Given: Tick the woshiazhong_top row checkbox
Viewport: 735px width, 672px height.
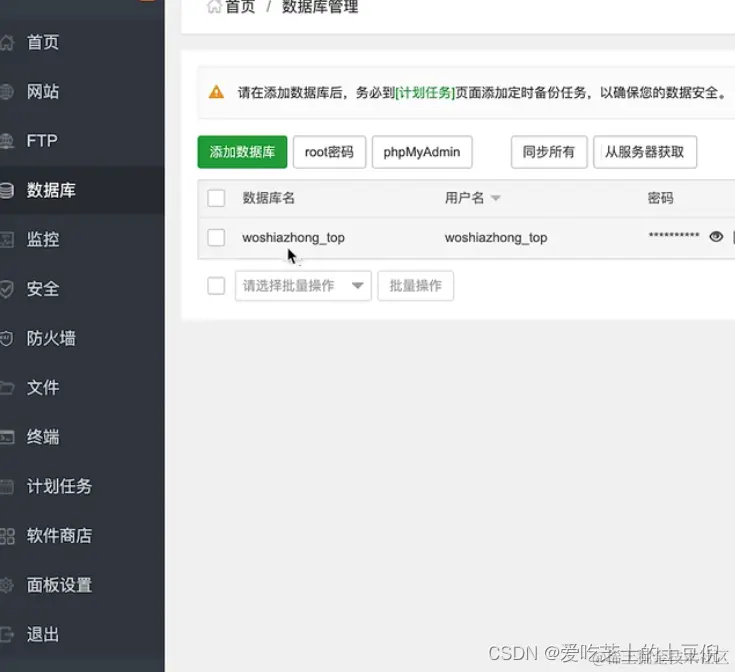Looking at the screenshot, I should [216, 238].
